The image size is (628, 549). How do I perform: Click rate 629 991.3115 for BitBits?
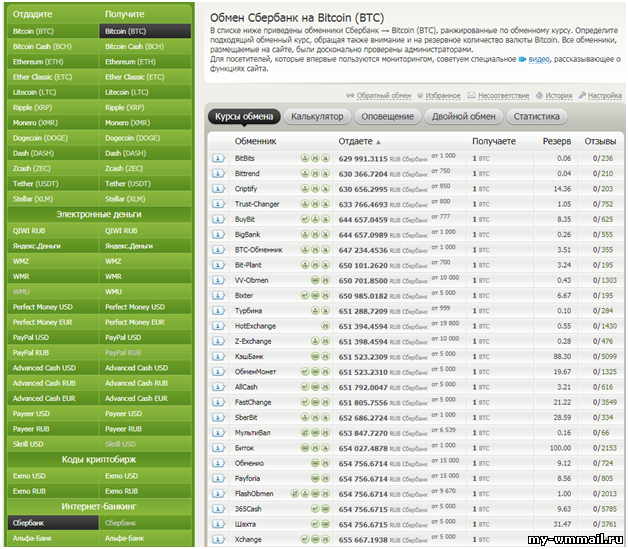pyautogui.click(x=363, y=159)
